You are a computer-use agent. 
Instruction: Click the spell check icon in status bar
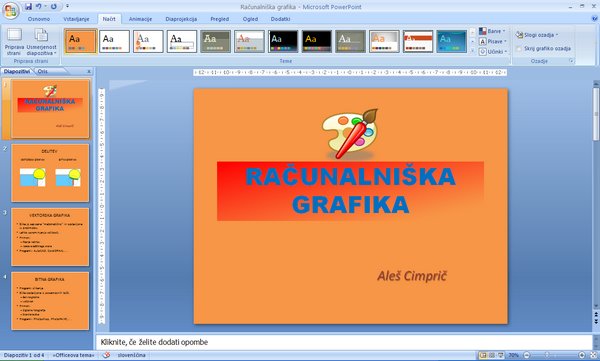[x=106, y=355]
